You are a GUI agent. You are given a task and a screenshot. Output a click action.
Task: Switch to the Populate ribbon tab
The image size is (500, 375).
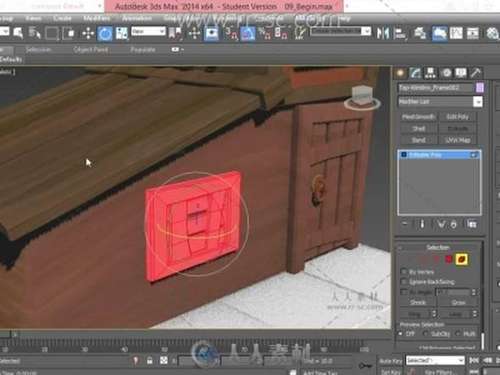143,50
